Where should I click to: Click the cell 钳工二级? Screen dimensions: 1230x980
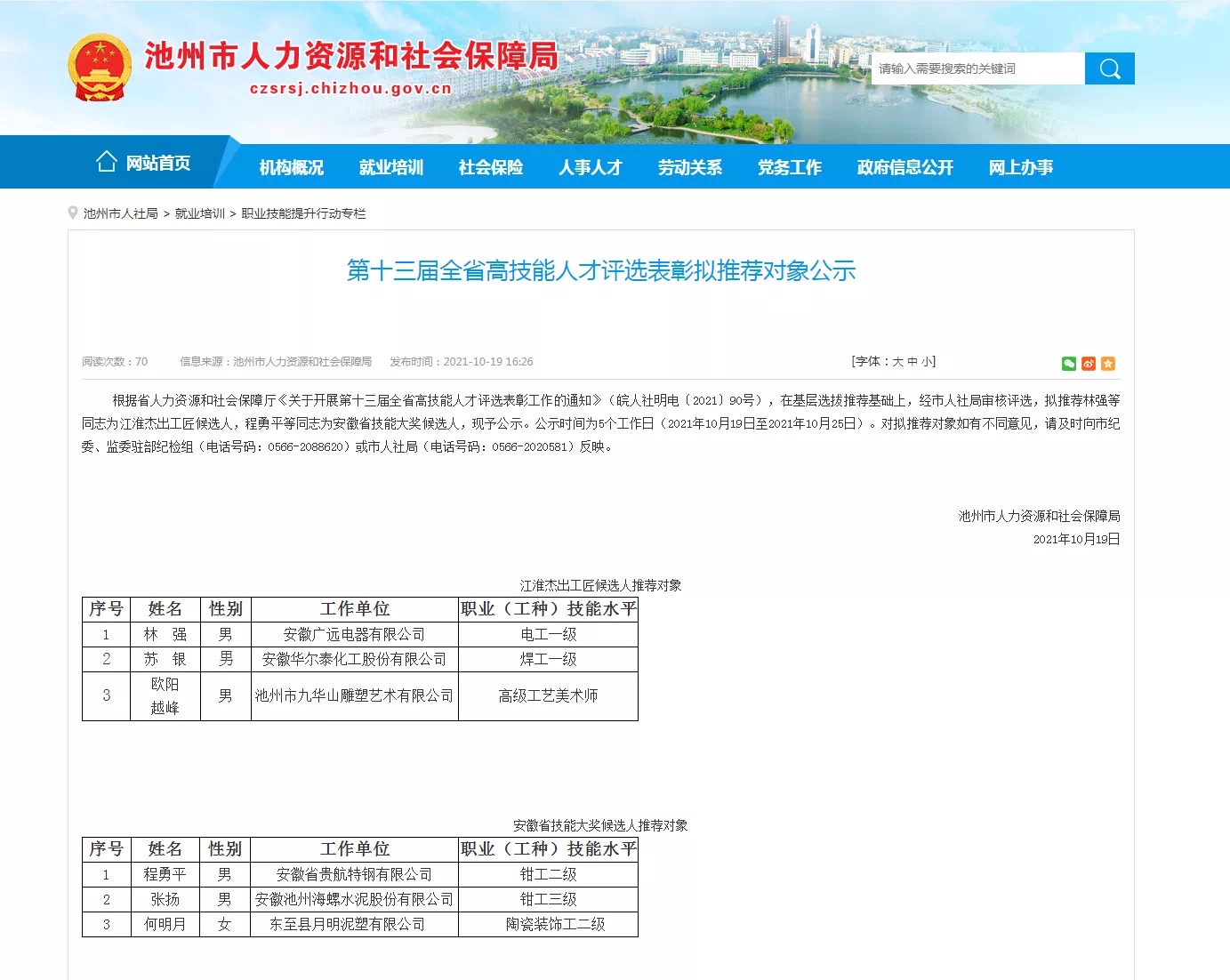coord(549,874)
